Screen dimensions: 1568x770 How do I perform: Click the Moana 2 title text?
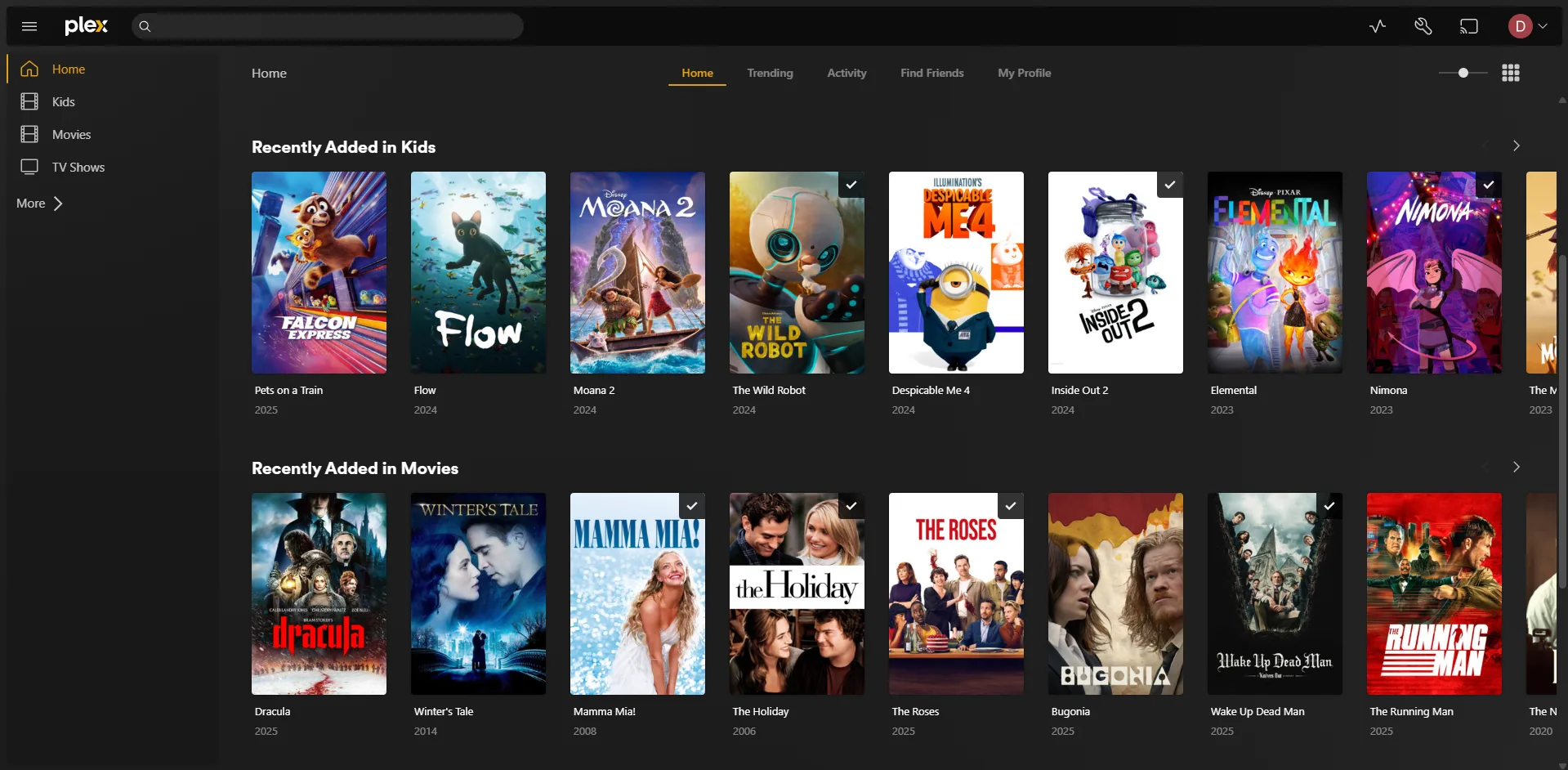(594, 390)
